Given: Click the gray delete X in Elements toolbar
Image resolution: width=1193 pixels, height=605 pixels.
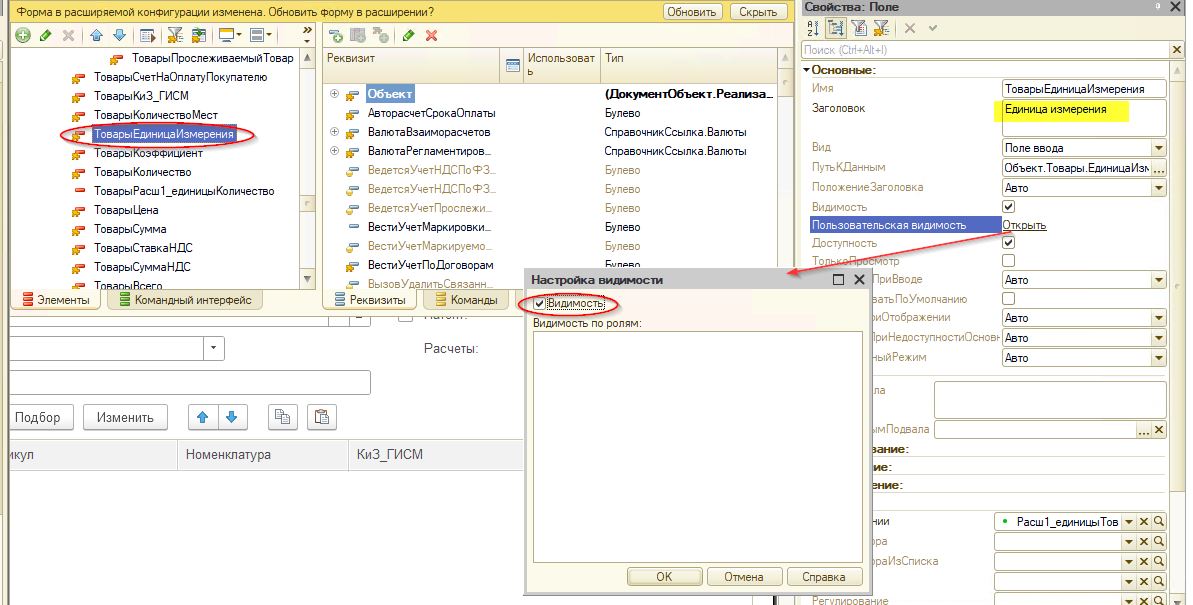Looking at the screenshot, I should (x=68, y=36).
